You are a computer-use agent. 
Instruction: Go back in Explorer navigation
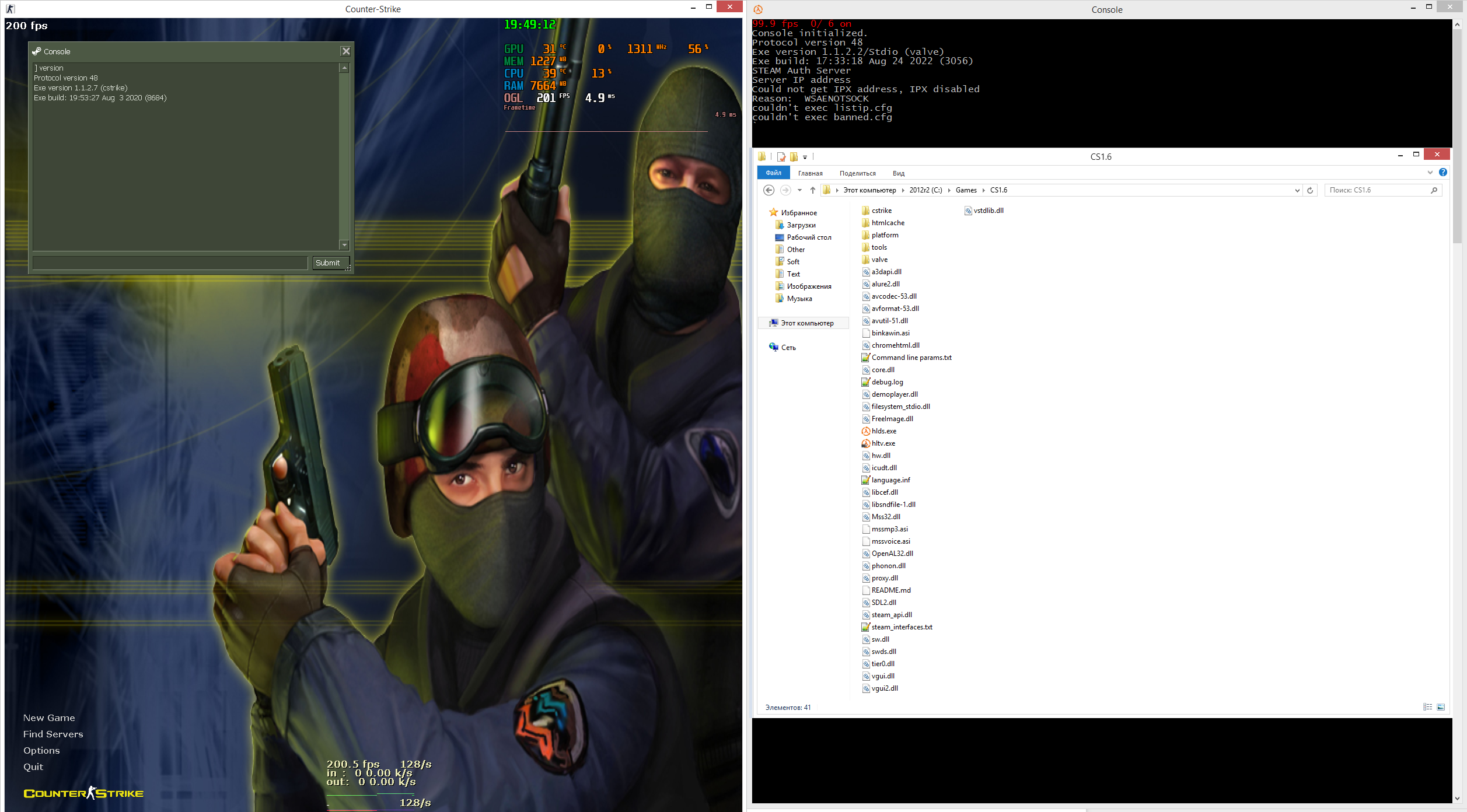coord(769,190)
